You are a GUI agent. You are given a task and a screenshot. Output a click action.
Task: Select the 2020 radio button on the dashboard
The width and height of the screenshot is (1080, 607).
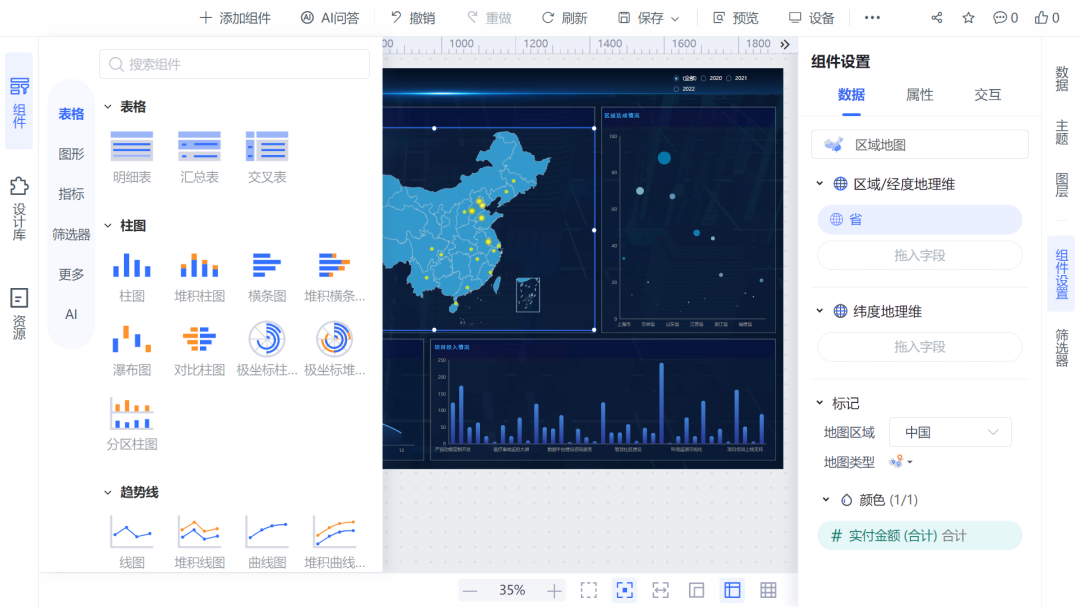click(x=703, y=78)
